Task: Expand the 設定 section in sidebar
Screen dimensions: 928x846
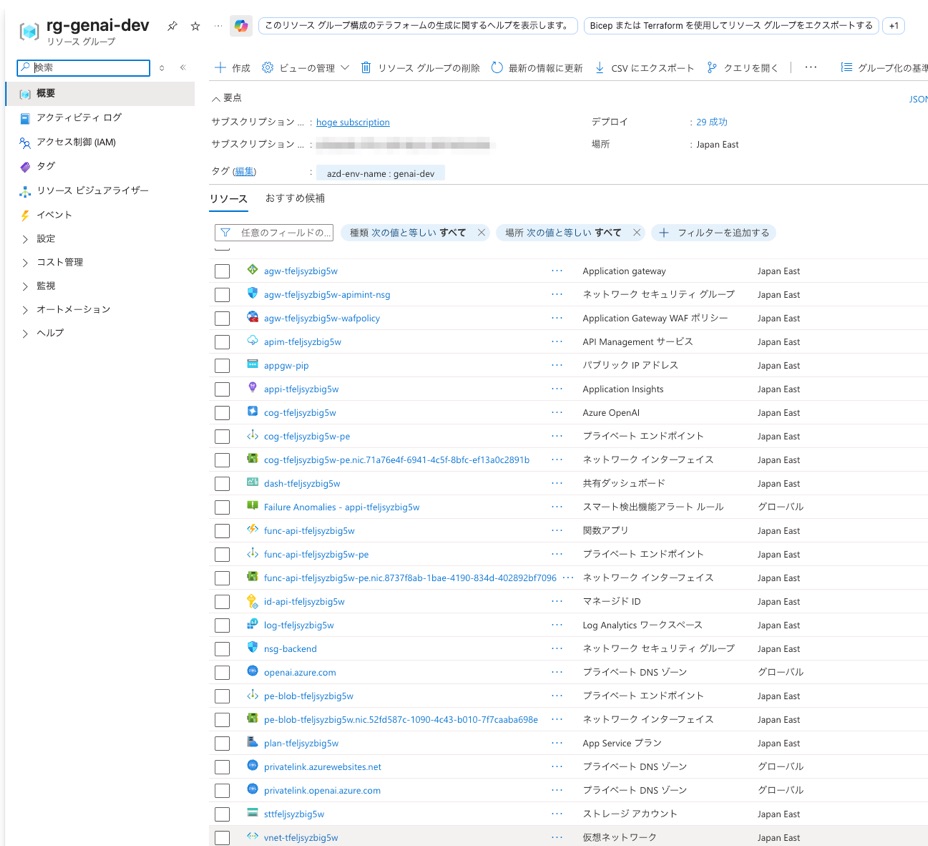Action: tap(25, 239)
